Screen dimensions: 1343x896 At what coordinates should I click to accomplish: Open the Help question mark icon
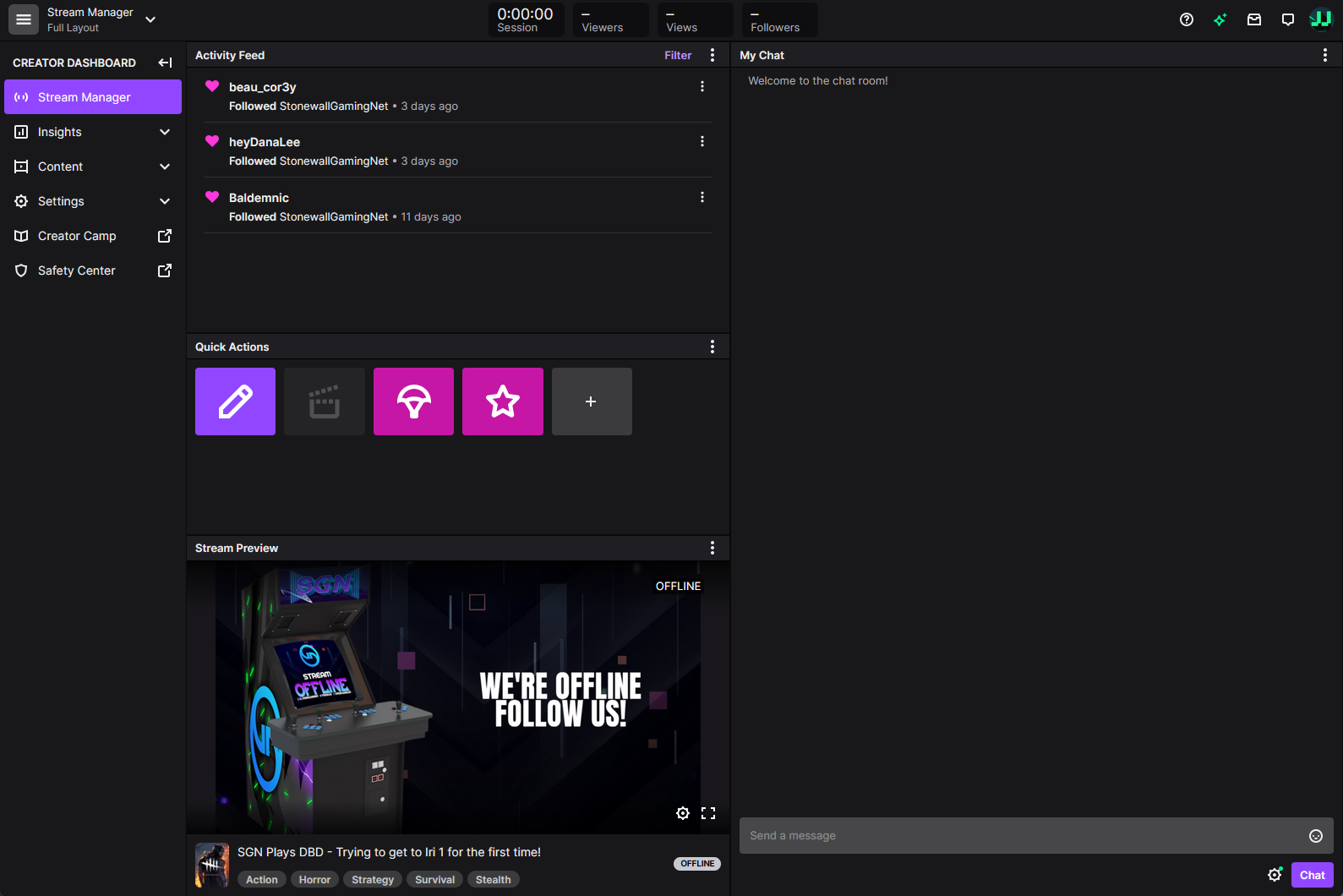click(1187, 19)
